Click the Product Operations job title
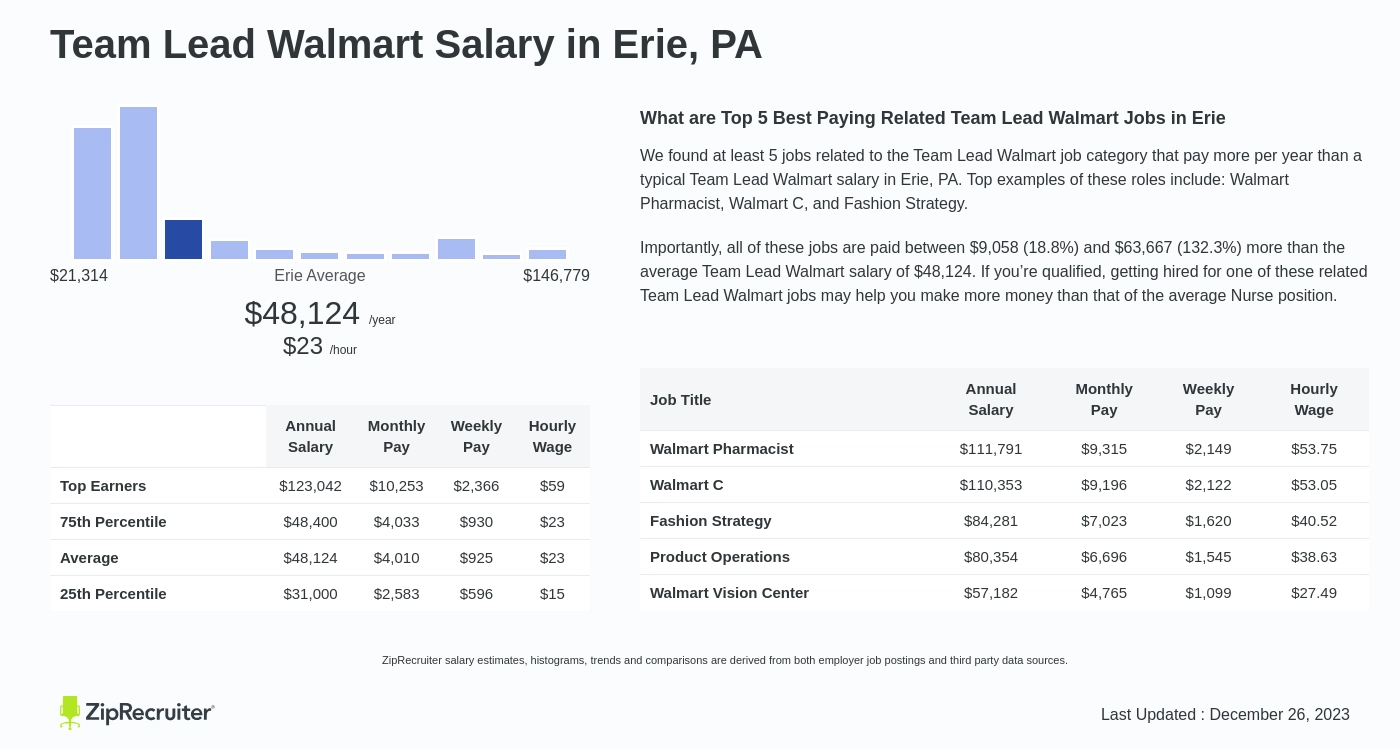 (720, 556)
